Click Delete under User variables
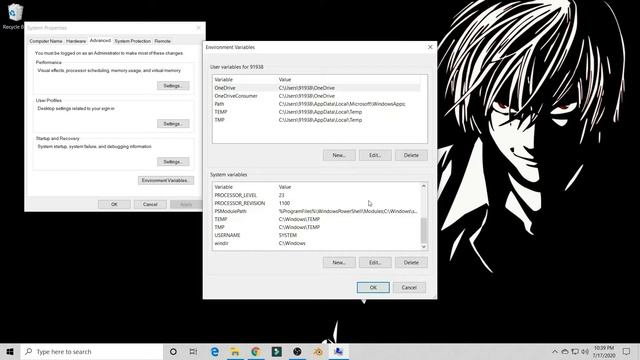Image resolution: width=640 pixels, height=360 pixels. point(411,155)
